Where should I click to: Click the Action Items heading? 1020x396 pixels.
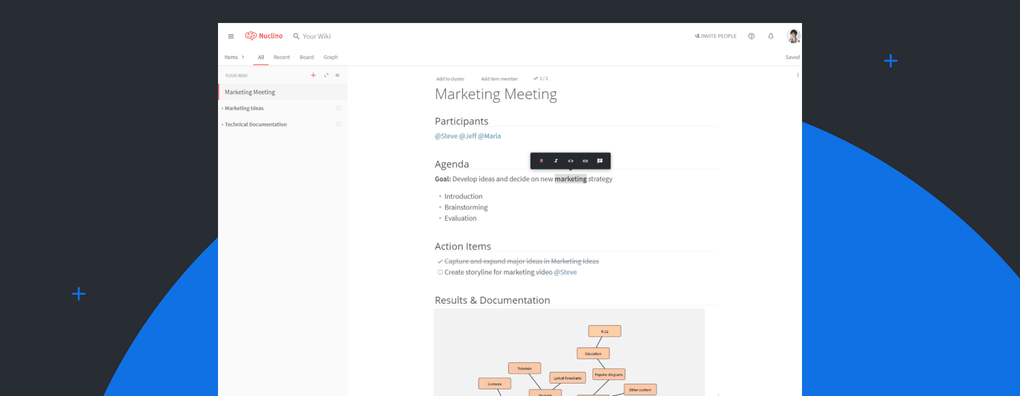click(463, 246)
